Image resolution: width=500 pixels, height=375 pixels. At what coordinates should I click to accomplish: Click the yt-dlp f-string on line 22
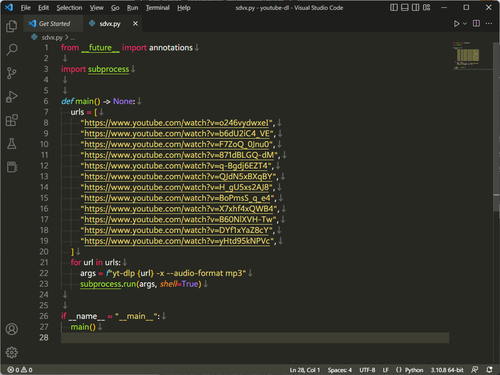(176, 273)
